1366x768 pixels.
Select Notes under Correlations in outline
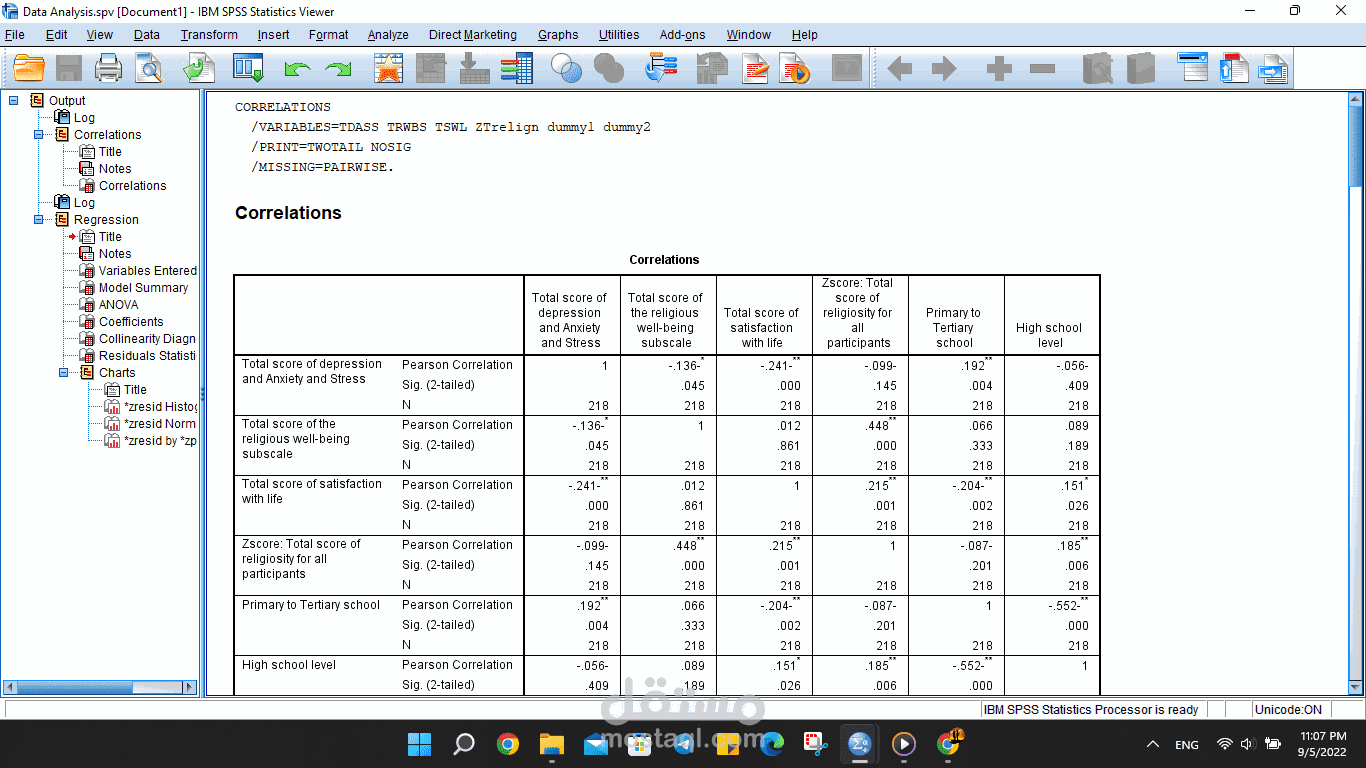[115, 168]
